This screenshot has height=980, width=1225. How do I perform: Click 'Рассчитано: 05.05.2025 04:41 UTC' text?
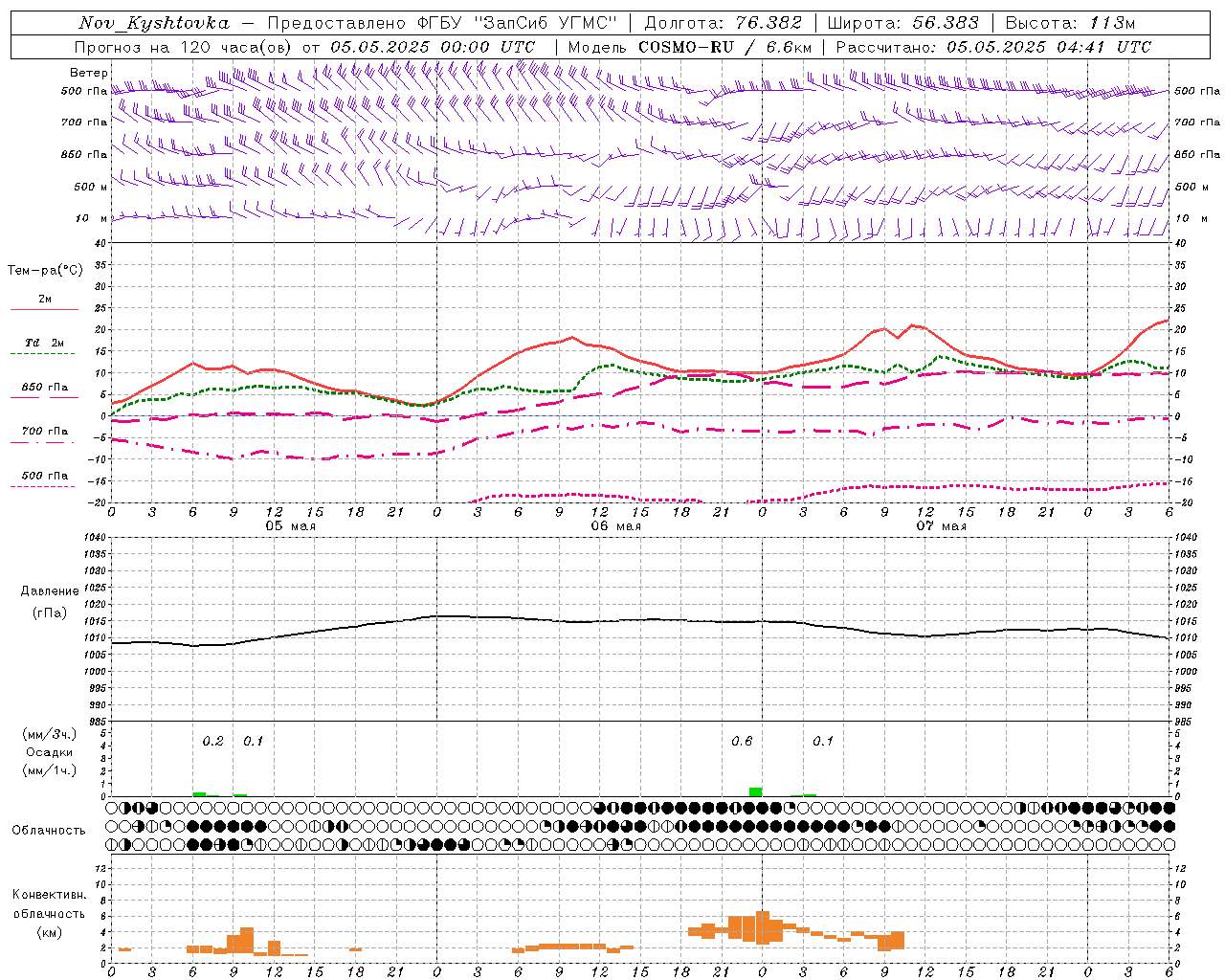tap(993, 47)
